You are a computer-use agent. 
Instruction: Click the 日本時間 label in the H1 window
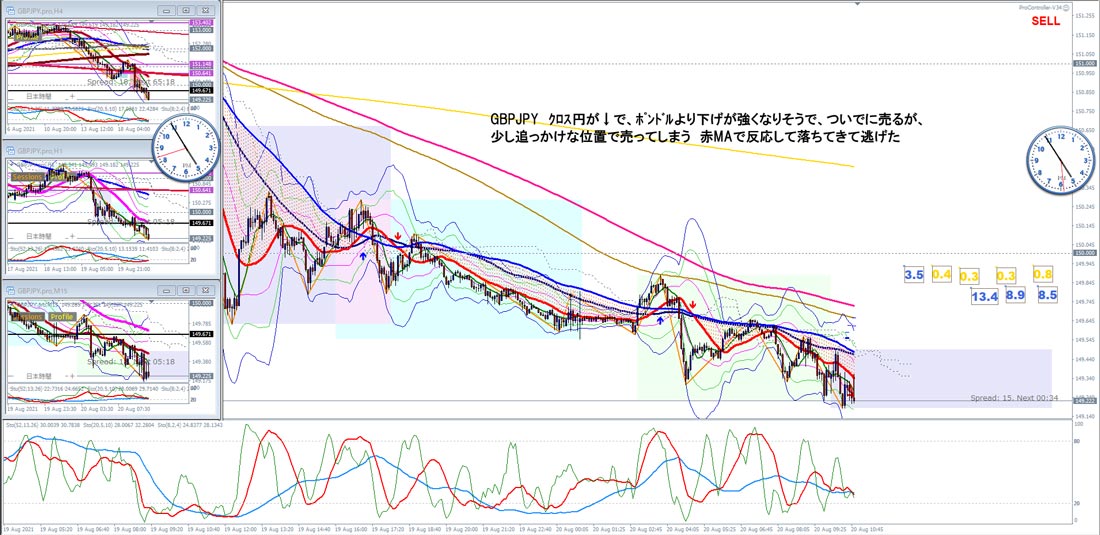pos(39,236)
